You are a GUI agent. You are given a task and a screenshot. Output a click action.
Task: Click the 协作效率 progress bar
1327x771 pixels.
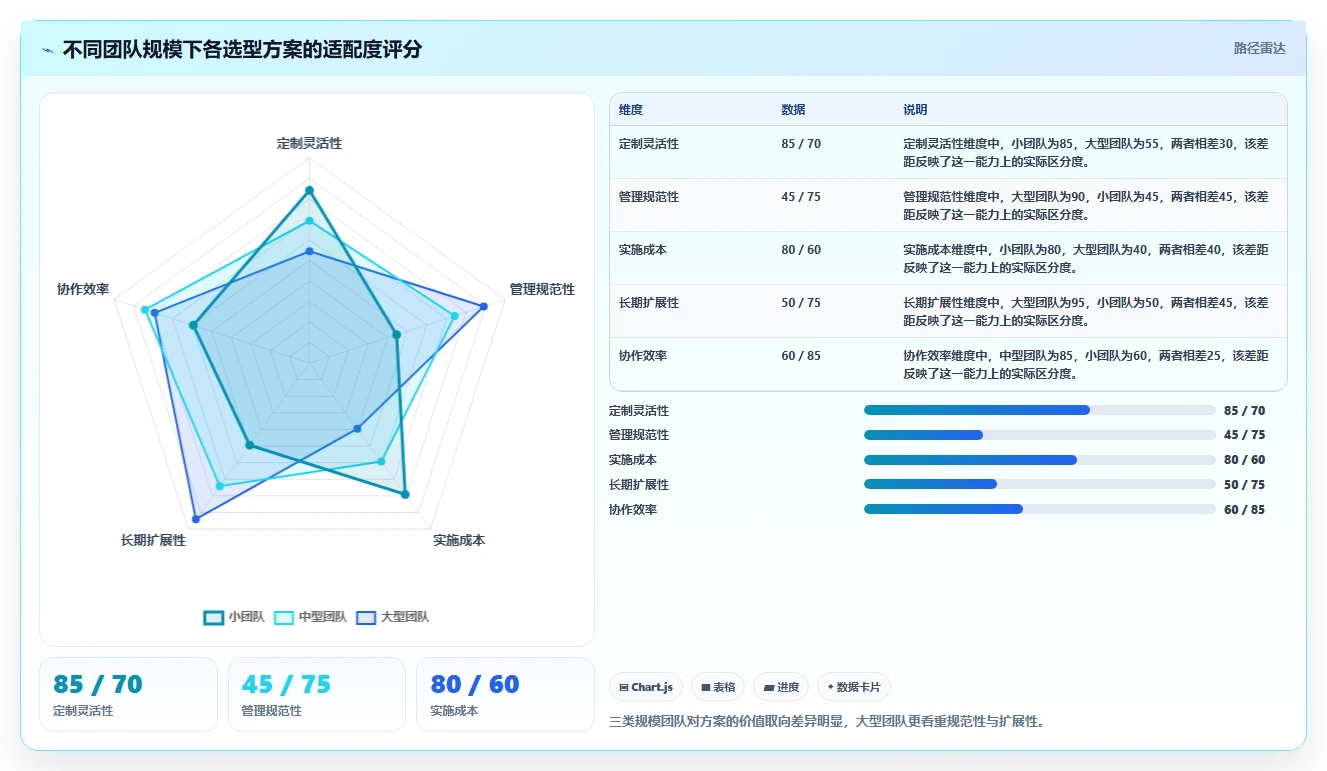[1040, 509]
